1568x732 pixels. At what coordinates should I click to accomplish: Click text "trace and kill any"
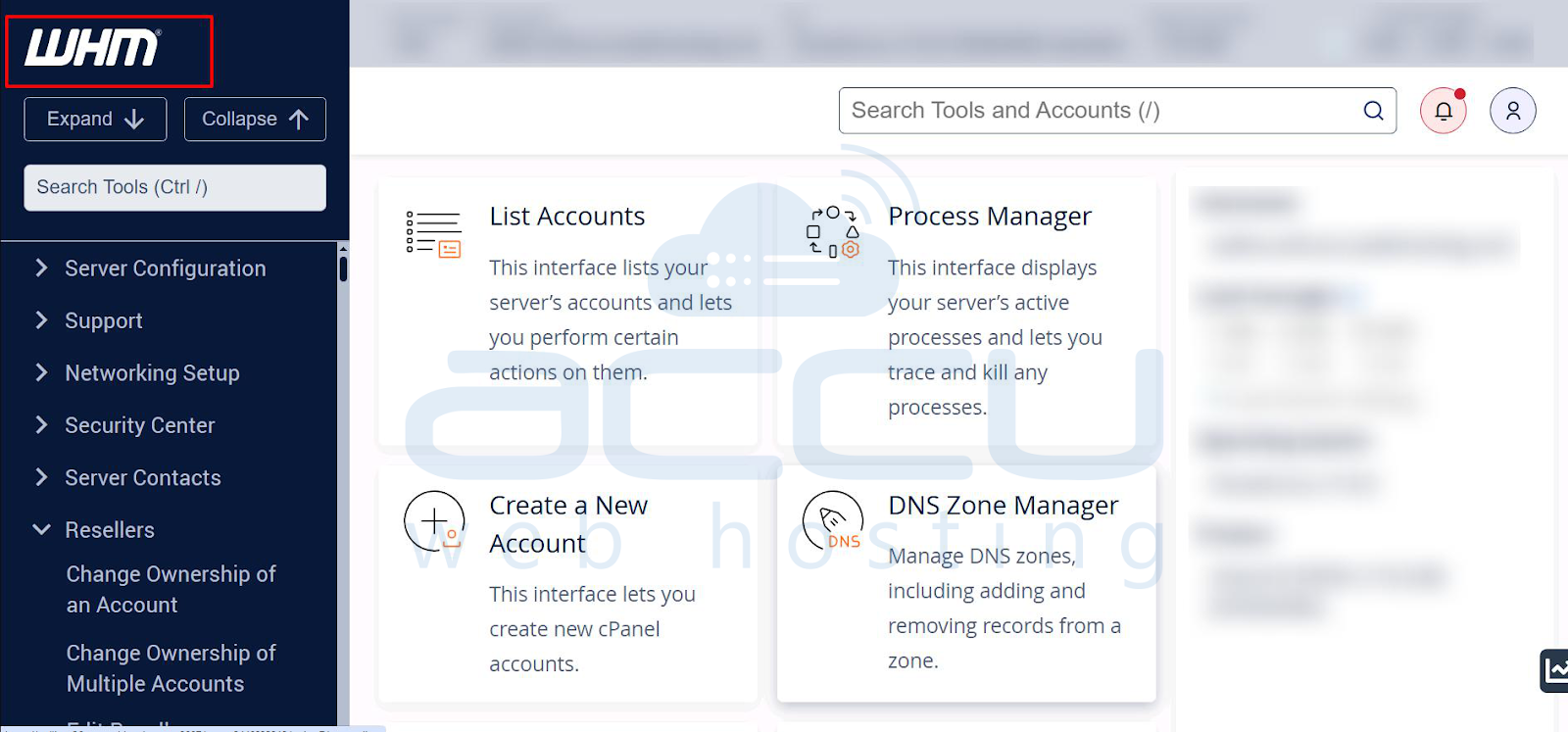(x=967, y=372)
